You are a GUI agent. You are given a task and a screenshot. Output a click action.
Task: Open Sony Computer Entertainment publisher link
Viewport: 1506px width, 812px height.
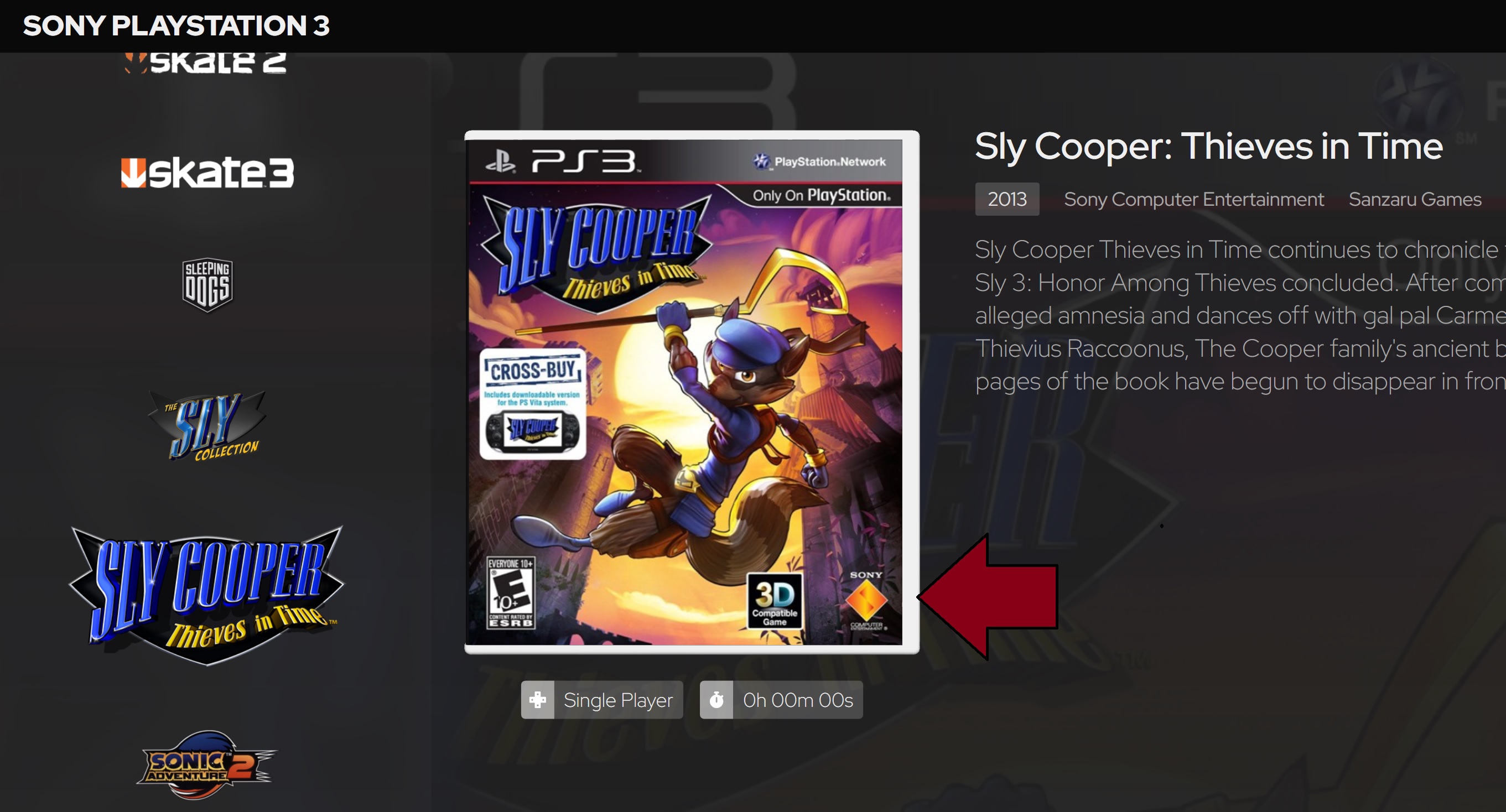click(x=1193, y=199)
